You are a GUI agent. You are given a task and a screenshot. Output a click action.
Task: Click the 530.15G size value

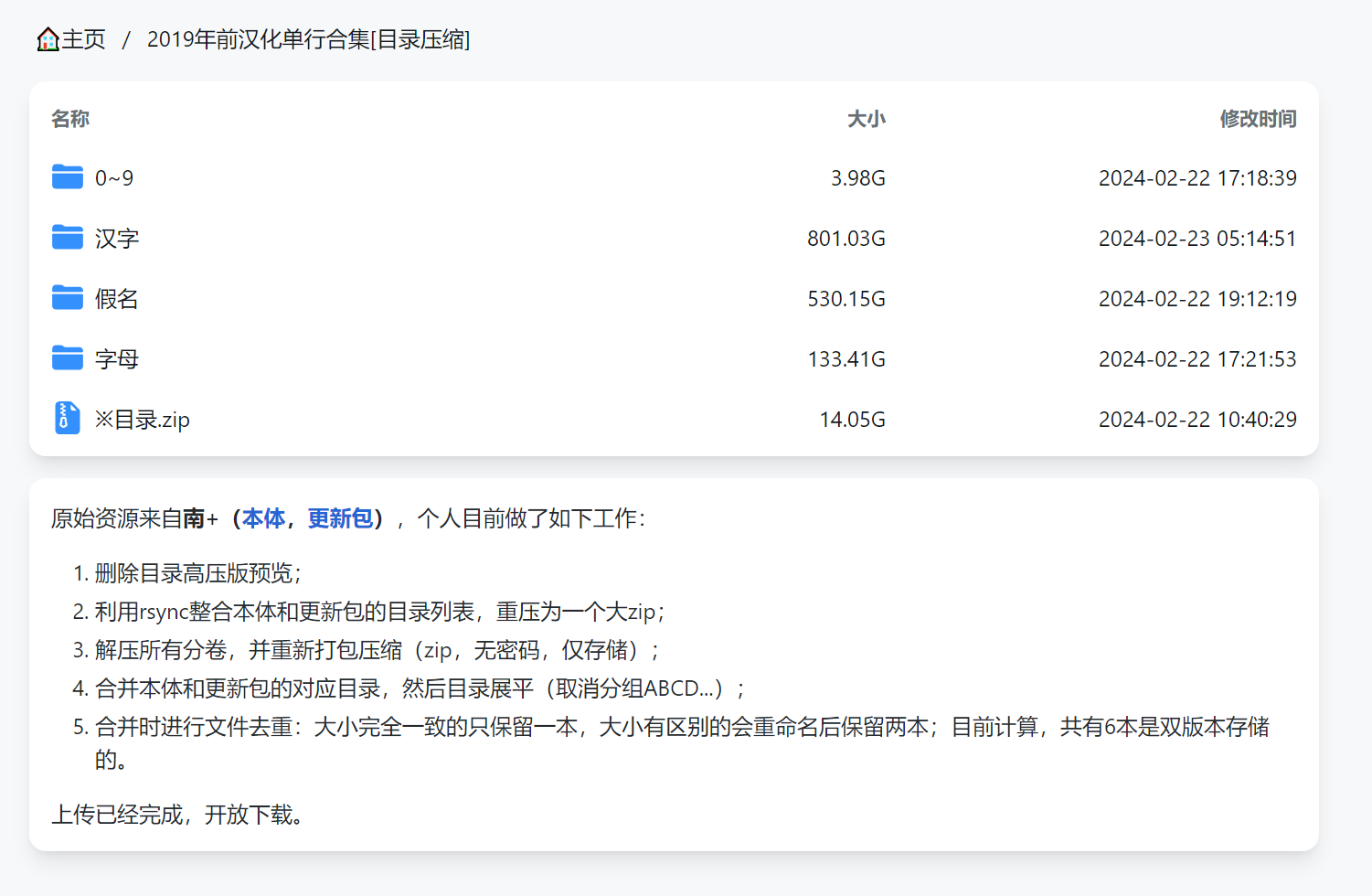click(x=846, y=299)
